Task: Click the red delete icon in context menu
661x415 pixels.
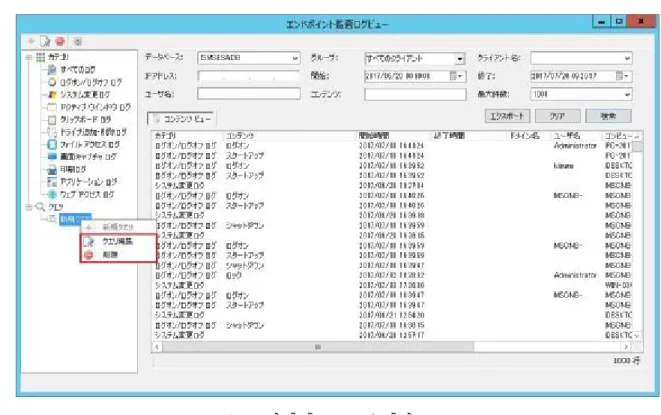Action: pos(89,255)
